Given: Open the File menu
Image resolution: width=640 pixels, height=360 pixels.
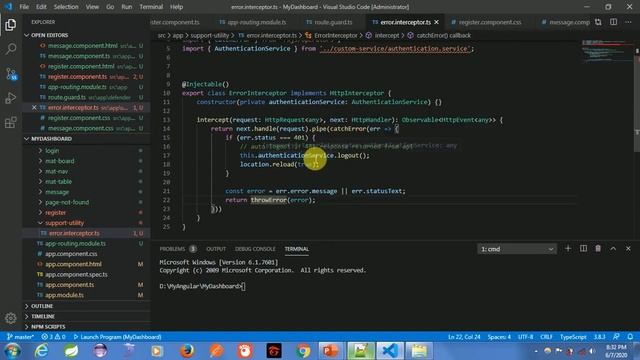Looking at the screenshot, I should point(24,7).
